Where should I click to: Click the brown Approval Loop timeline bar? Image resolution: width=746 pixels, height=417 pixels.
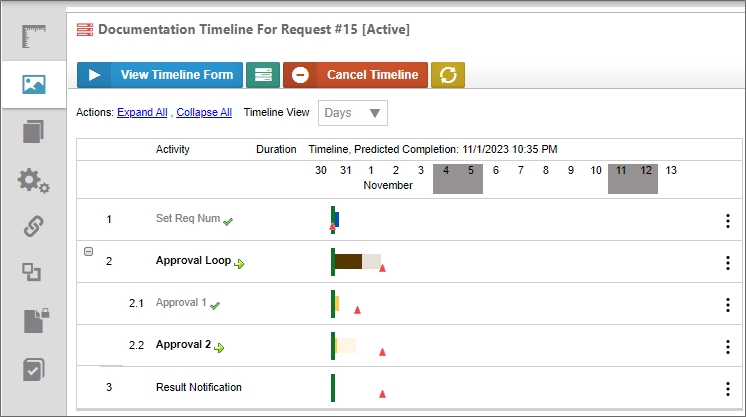348,261
